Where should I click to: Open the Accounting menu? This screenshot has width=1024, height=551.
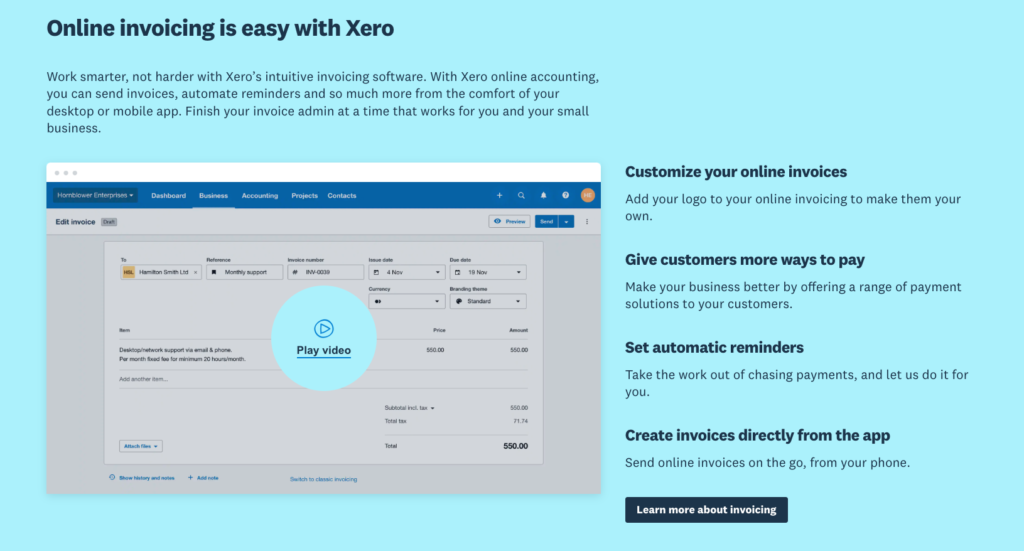click(x=260, y=196)
